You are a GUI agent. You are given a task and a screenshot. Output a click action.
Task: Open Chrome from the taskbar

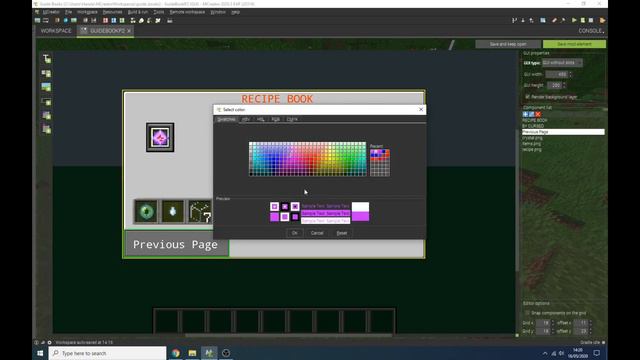click(x=176, y=353)
